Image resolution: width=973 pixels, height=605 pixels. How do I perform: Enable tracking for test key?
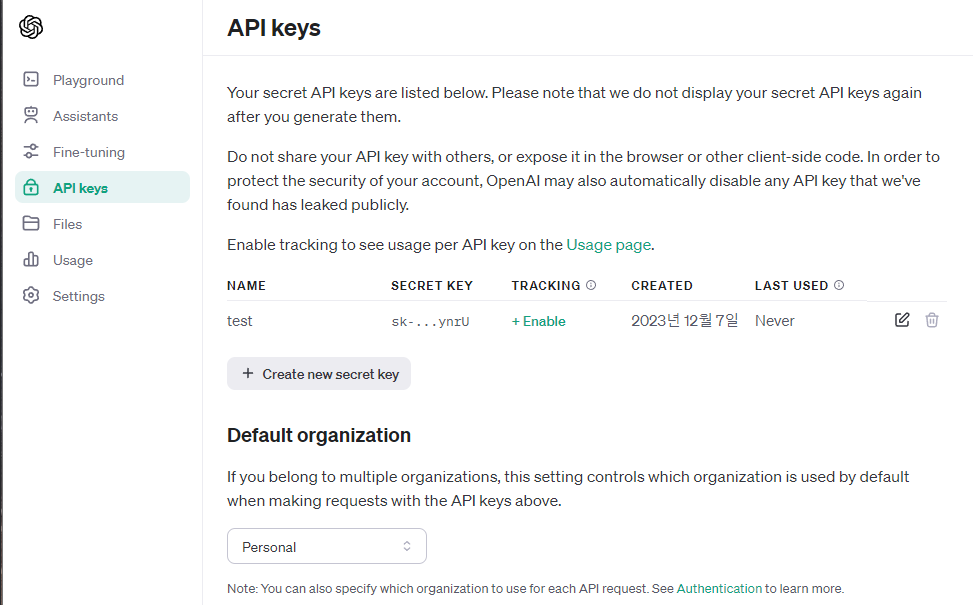539,321
